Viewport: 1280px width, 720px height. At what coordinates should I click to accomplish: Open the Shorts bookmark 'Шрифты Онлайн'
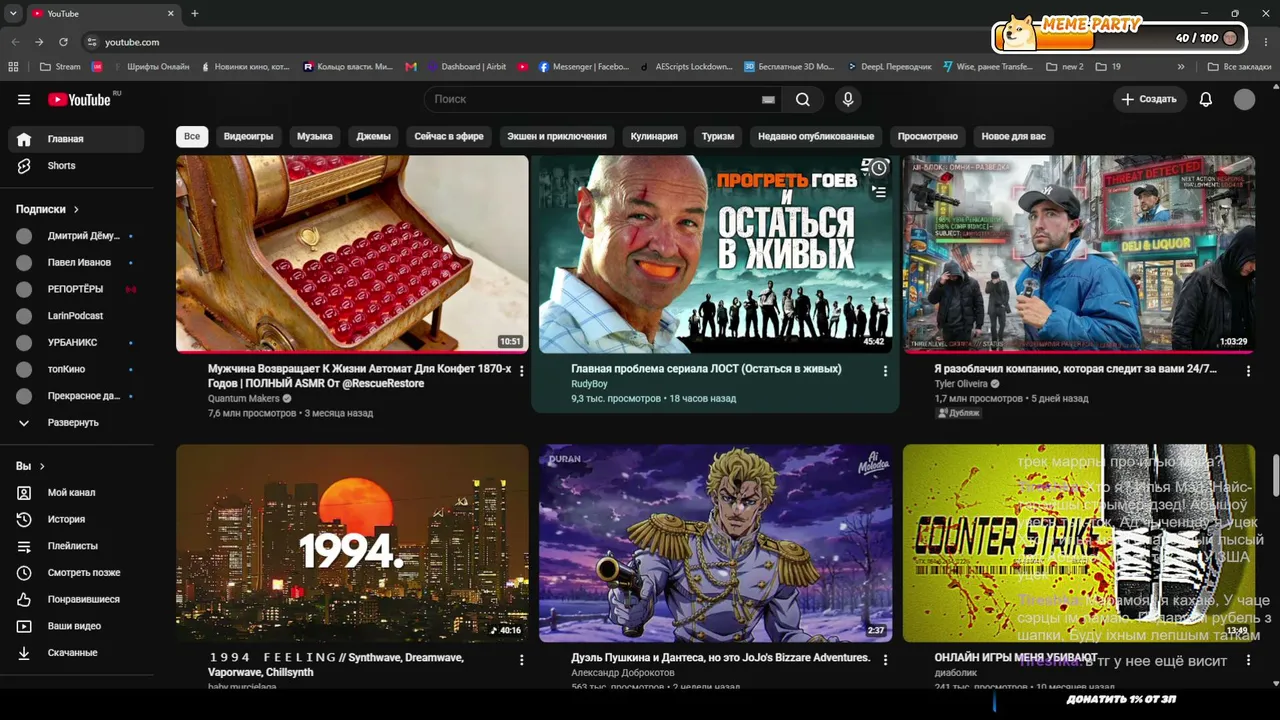coord(150,67)
